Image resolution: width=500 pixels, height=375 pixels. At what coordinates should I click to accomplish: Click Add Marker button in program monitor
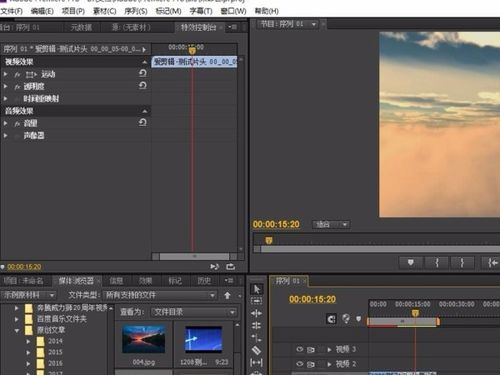tap(411, 263)
